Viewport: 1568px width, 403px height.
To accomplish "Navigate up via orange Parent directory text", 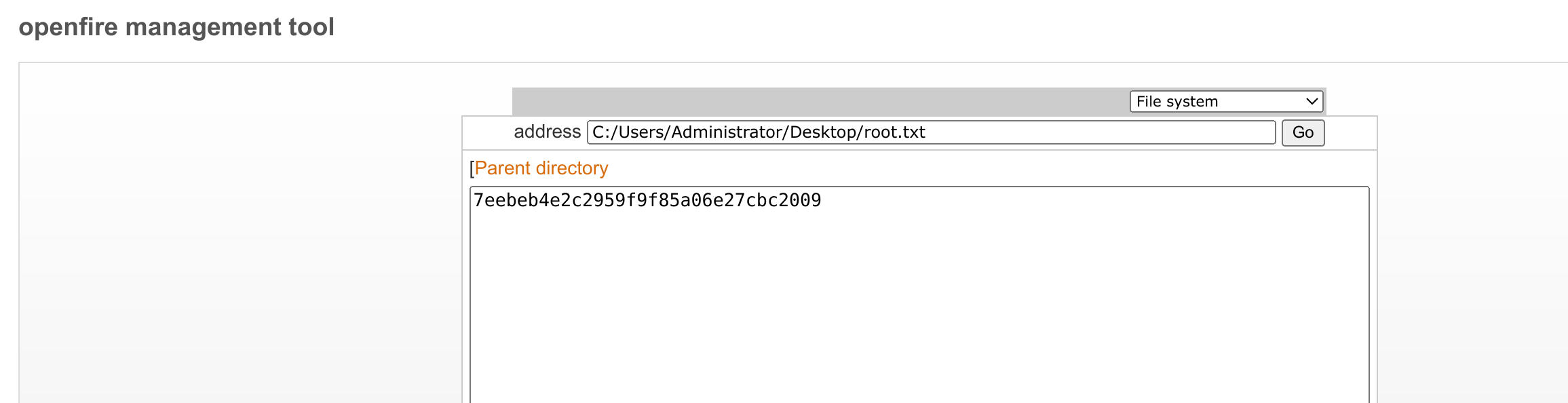I will (541, 168).
